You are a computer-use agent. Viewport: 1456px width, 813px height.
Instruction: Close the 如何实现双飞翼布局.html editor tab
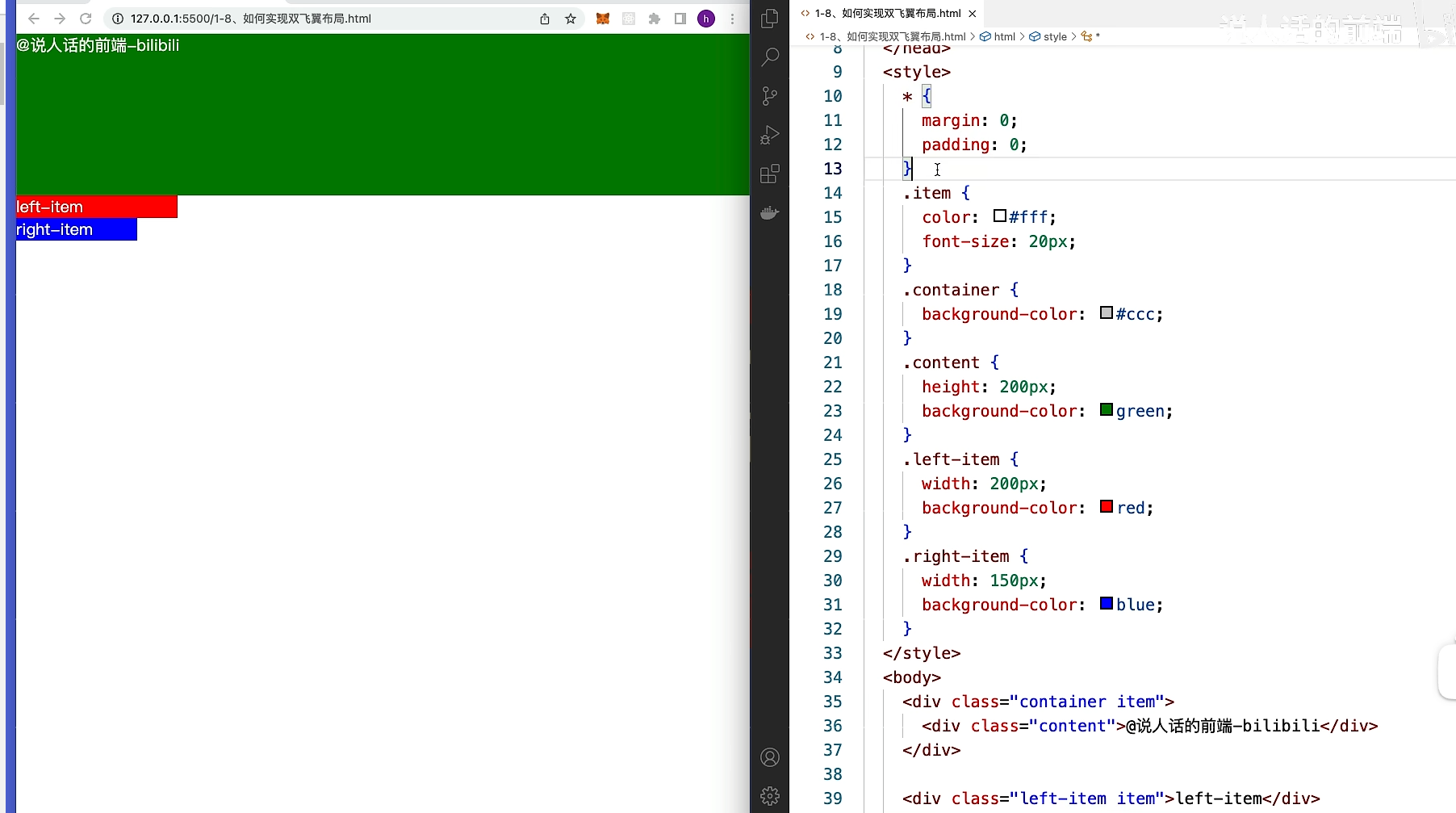click(973, 14)
